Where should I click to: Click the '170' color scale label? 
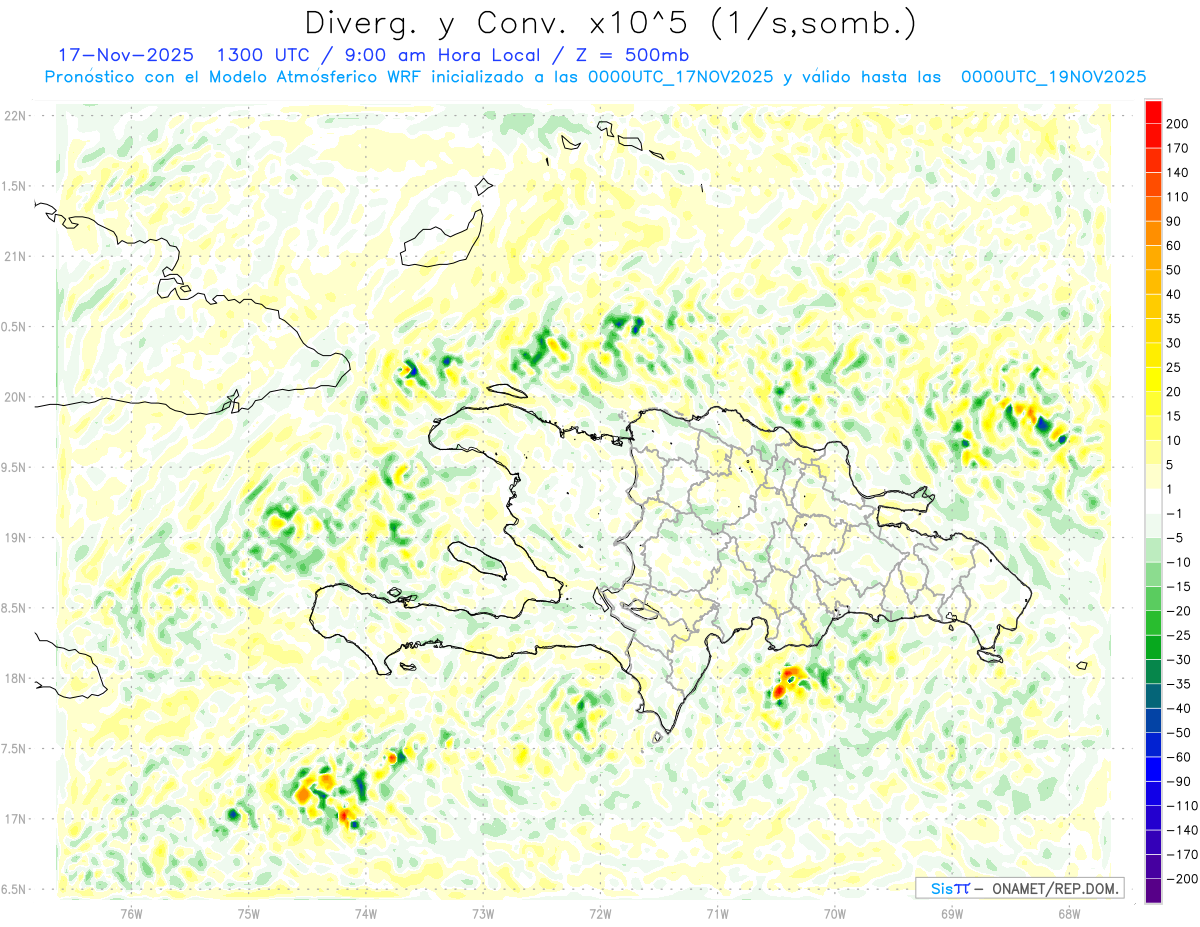coord(1177,149)
